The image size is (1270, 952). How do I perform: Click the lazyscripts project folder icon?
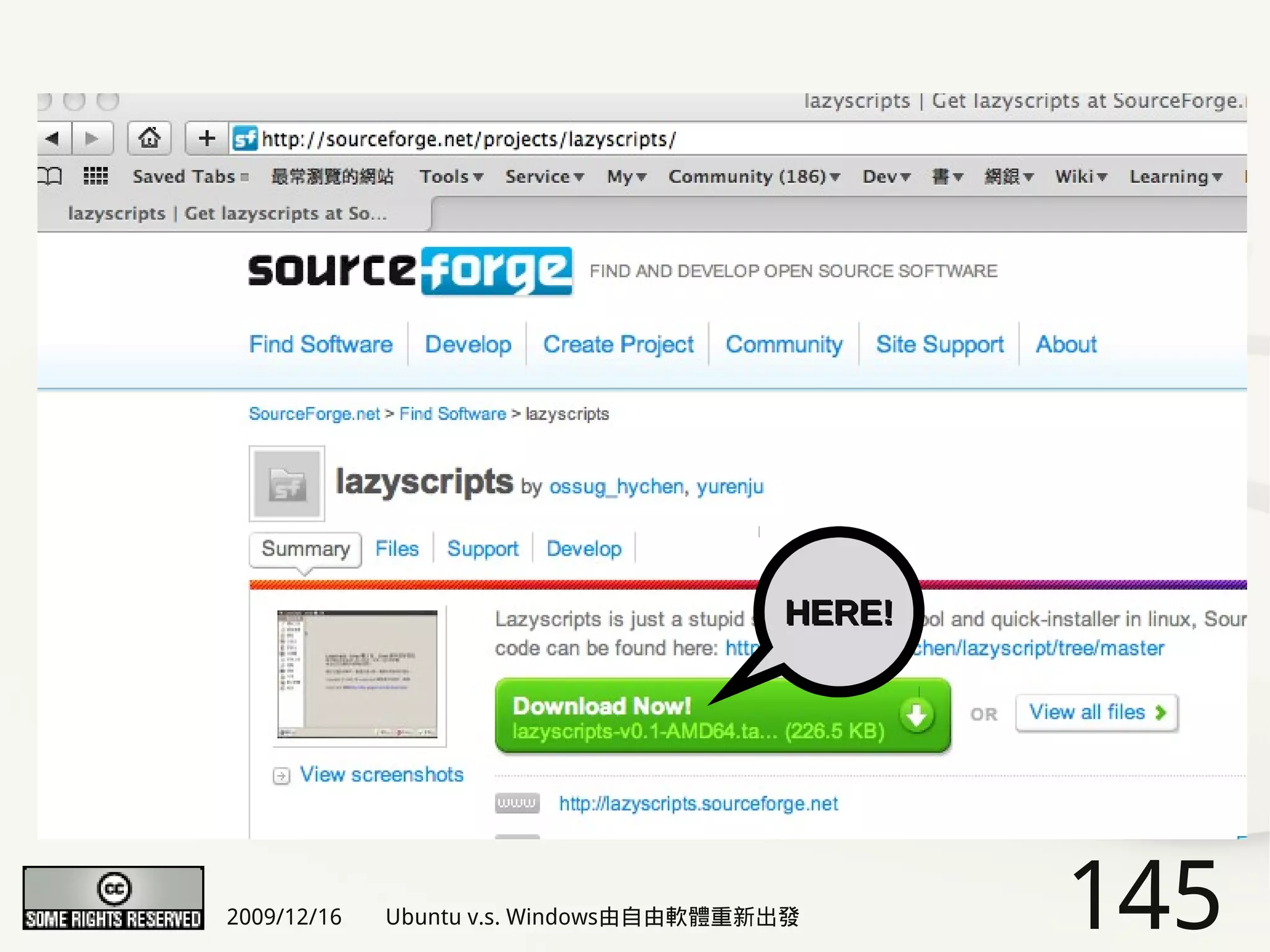(287, 483)
